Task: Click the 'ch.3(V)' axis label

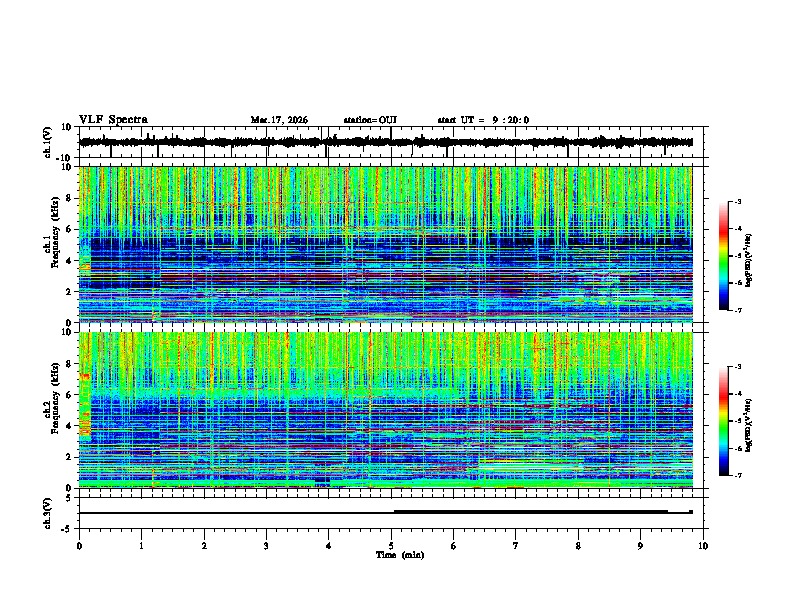Action: click(x=48, y=514)
